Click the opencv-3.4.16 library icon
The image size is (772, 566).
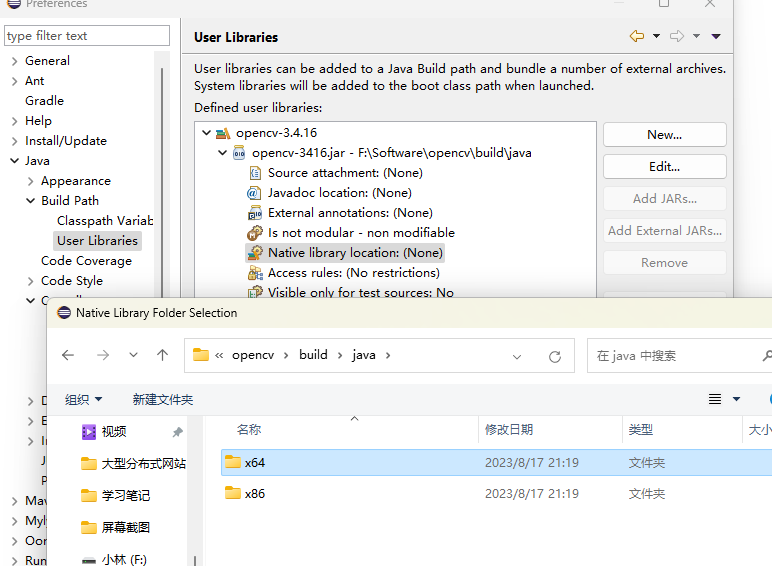223,133
